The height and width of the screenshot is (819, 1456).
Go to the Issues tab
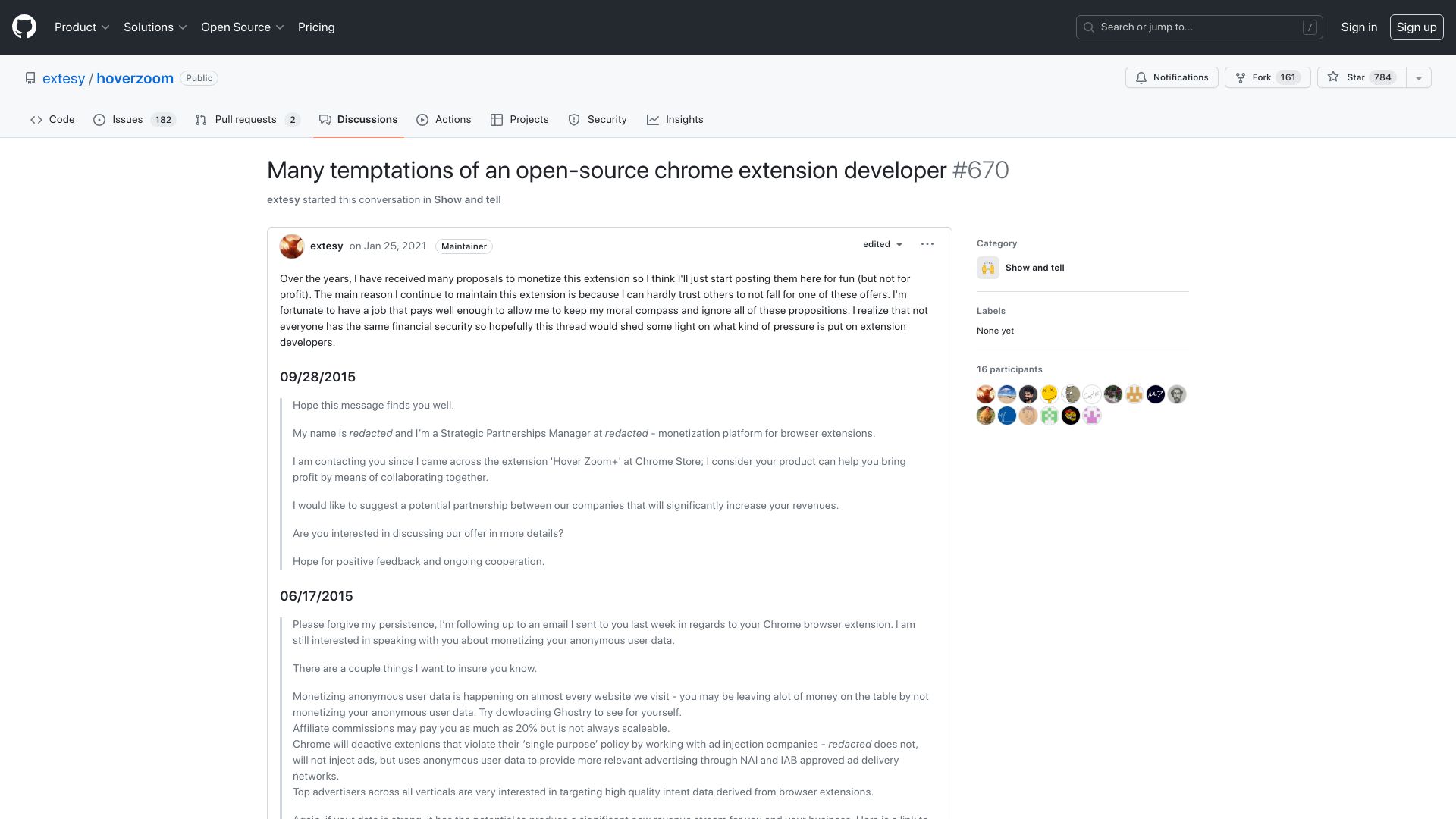pos(134,119)
